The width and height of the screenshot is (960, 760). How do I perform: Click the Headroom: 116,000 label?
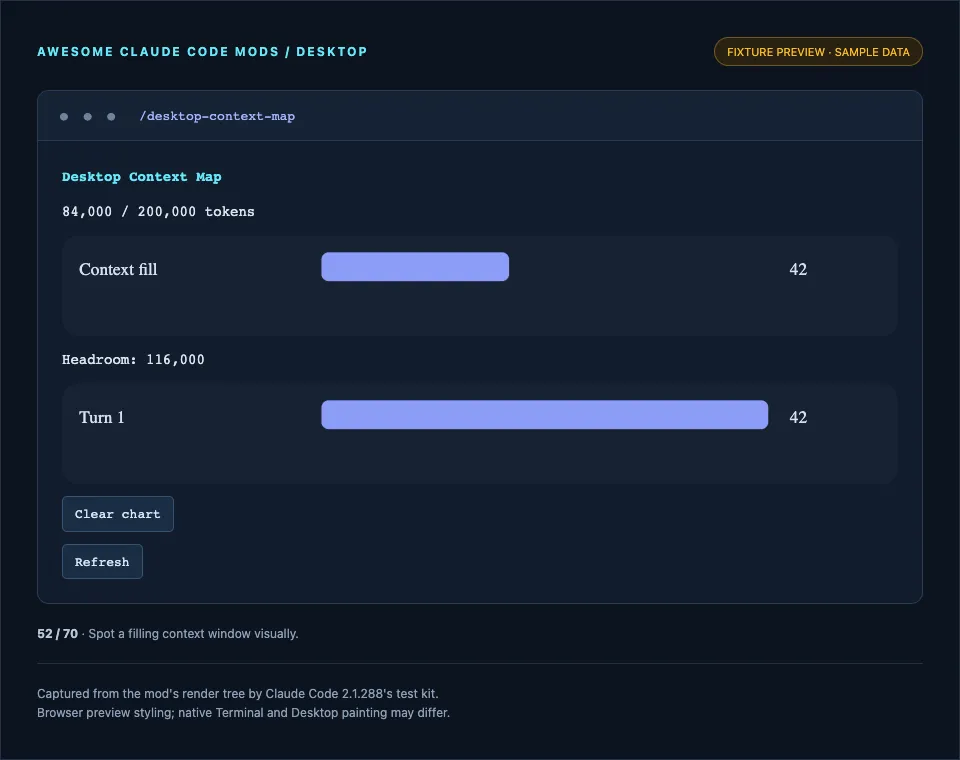click(133, 359)
